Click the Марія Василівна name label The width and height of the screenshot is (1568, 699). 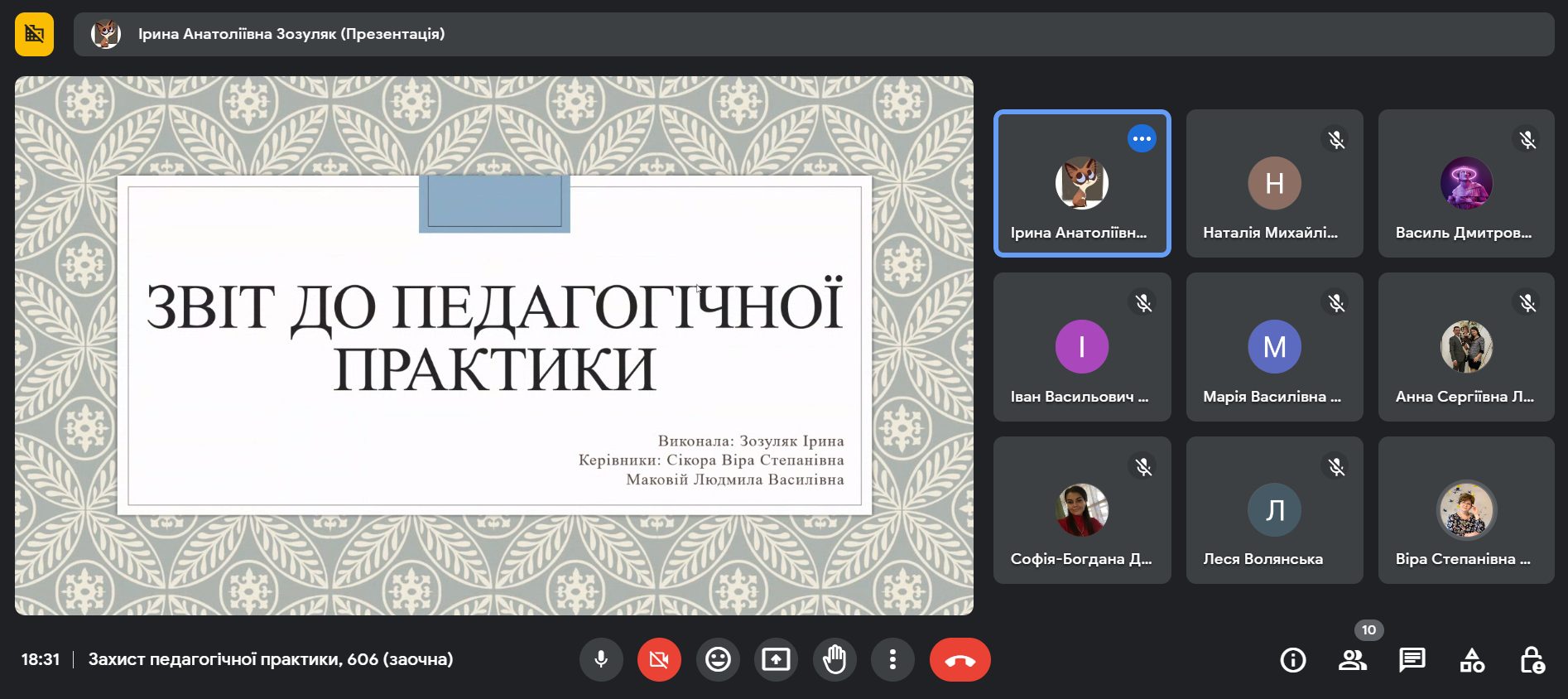(1272, 397)
